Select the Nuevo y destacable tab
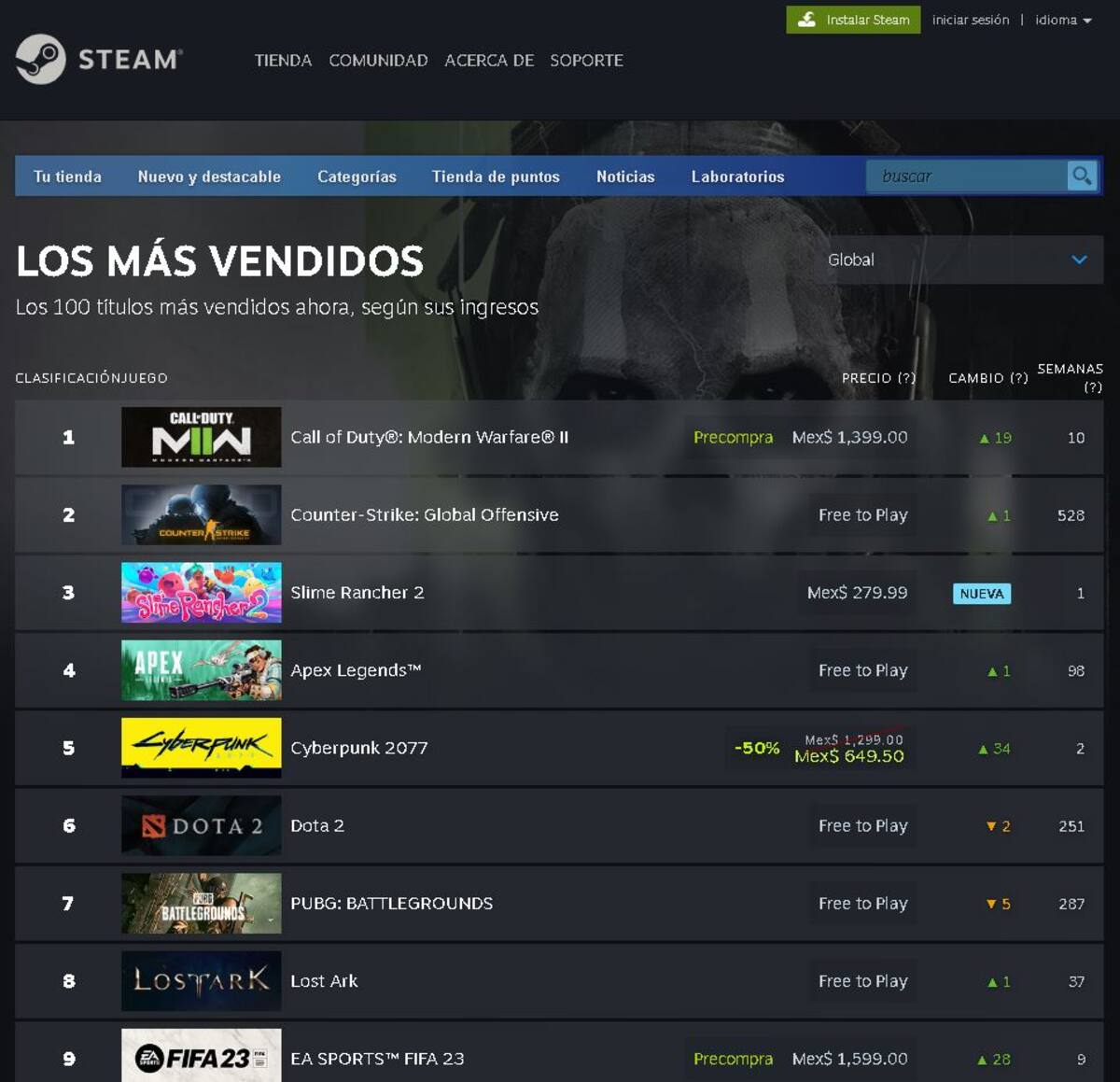This screenshot has width=1120, height=1082. pyautogui.click(x=209, y=176)
